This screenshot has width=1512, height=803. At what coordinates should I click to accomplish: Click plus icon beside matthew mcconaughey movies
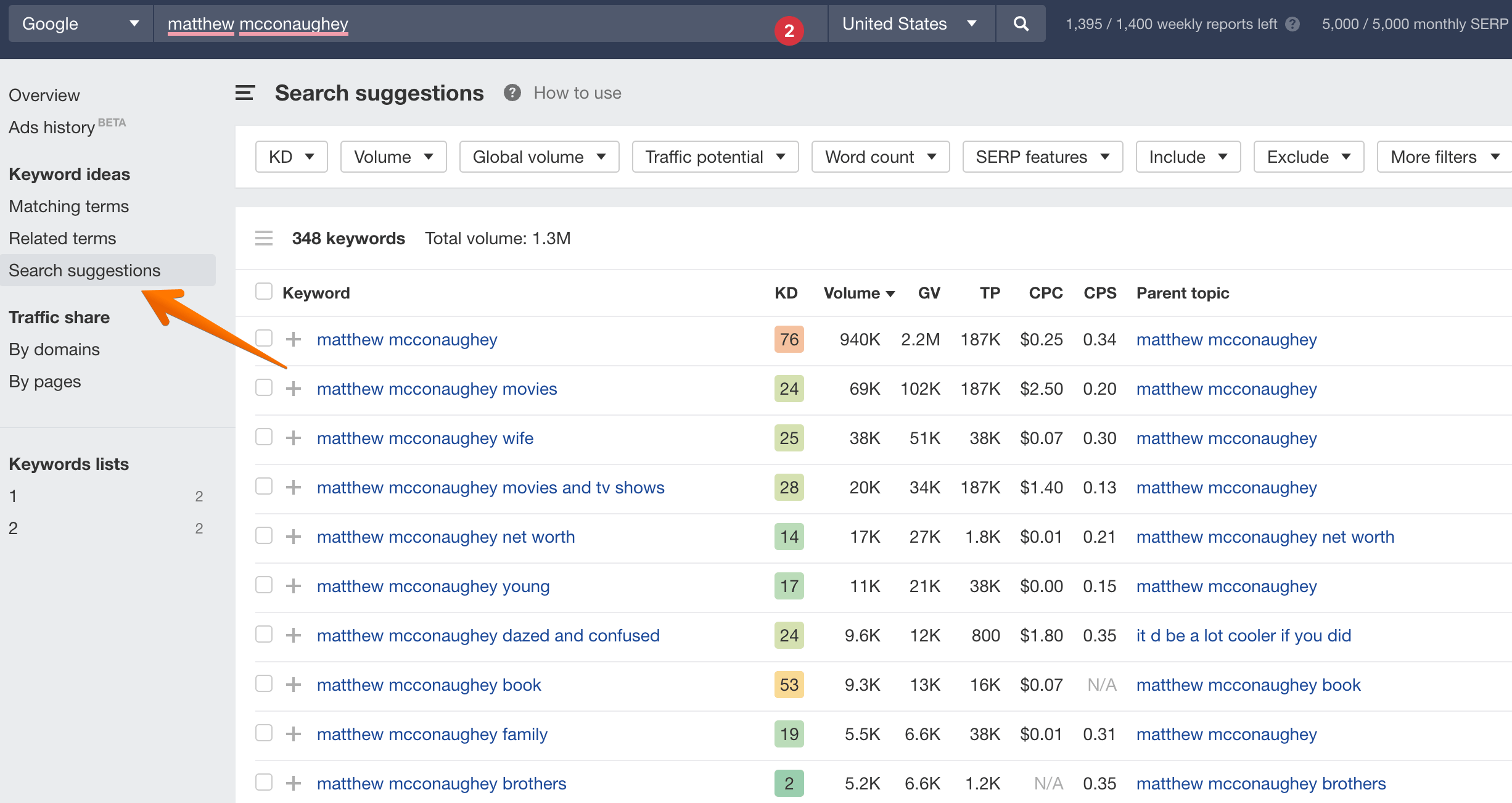294,389
